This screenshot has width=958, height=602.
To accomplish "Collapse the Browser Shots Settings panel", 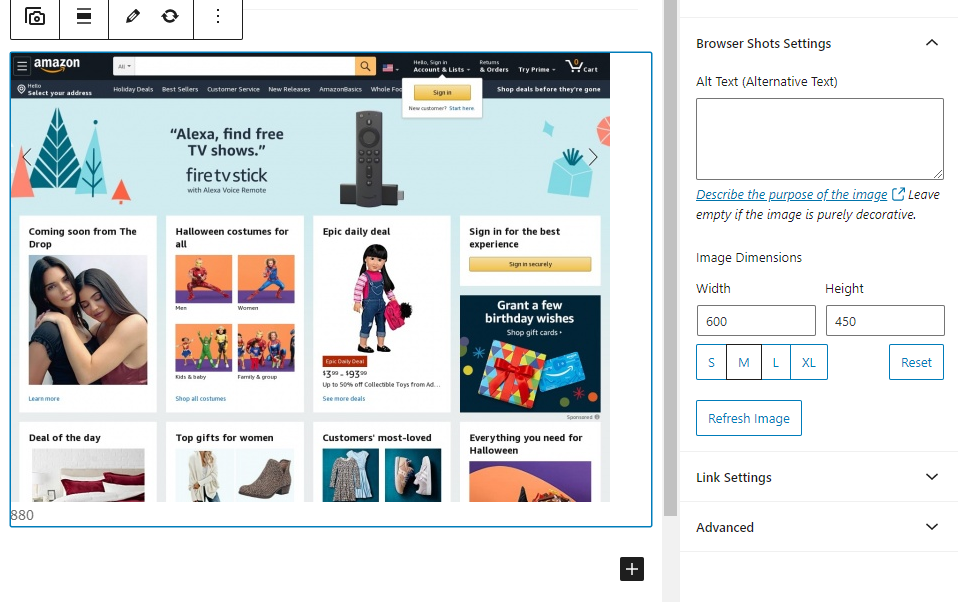I will 932,43.
